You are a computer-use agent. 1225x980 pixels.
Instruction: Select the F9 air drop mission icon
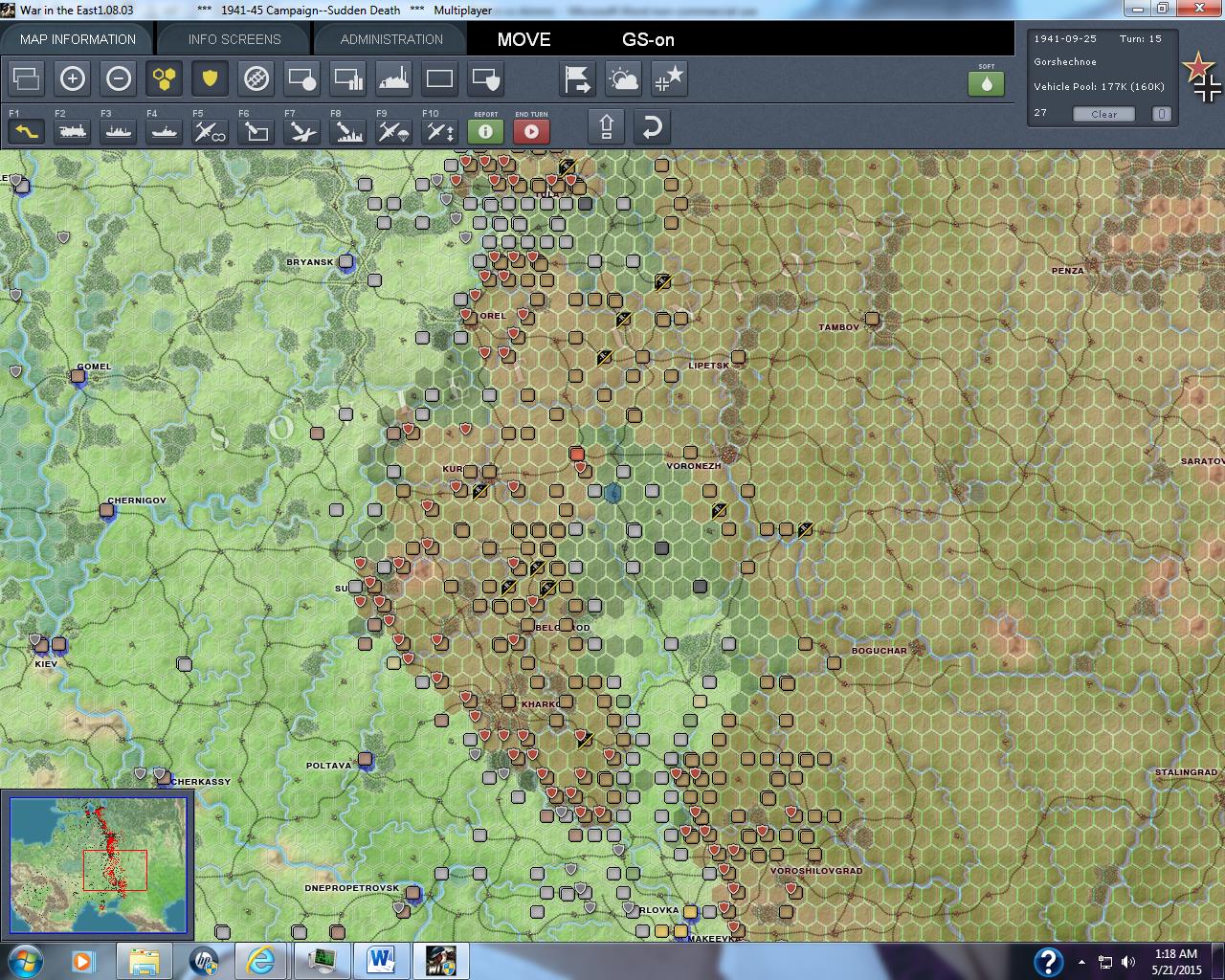tap(391, 131)
